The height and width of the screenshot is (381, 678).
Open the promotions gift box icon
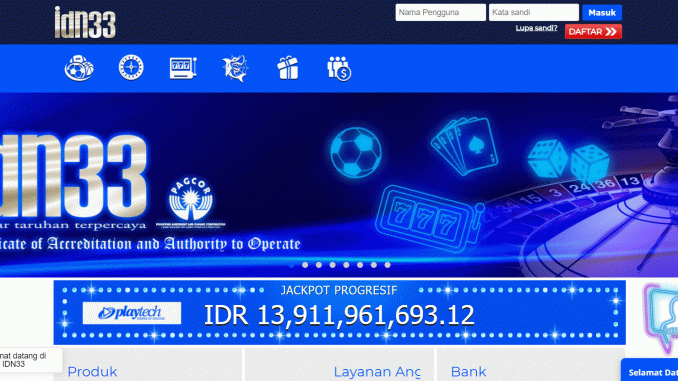pos(288,68)
